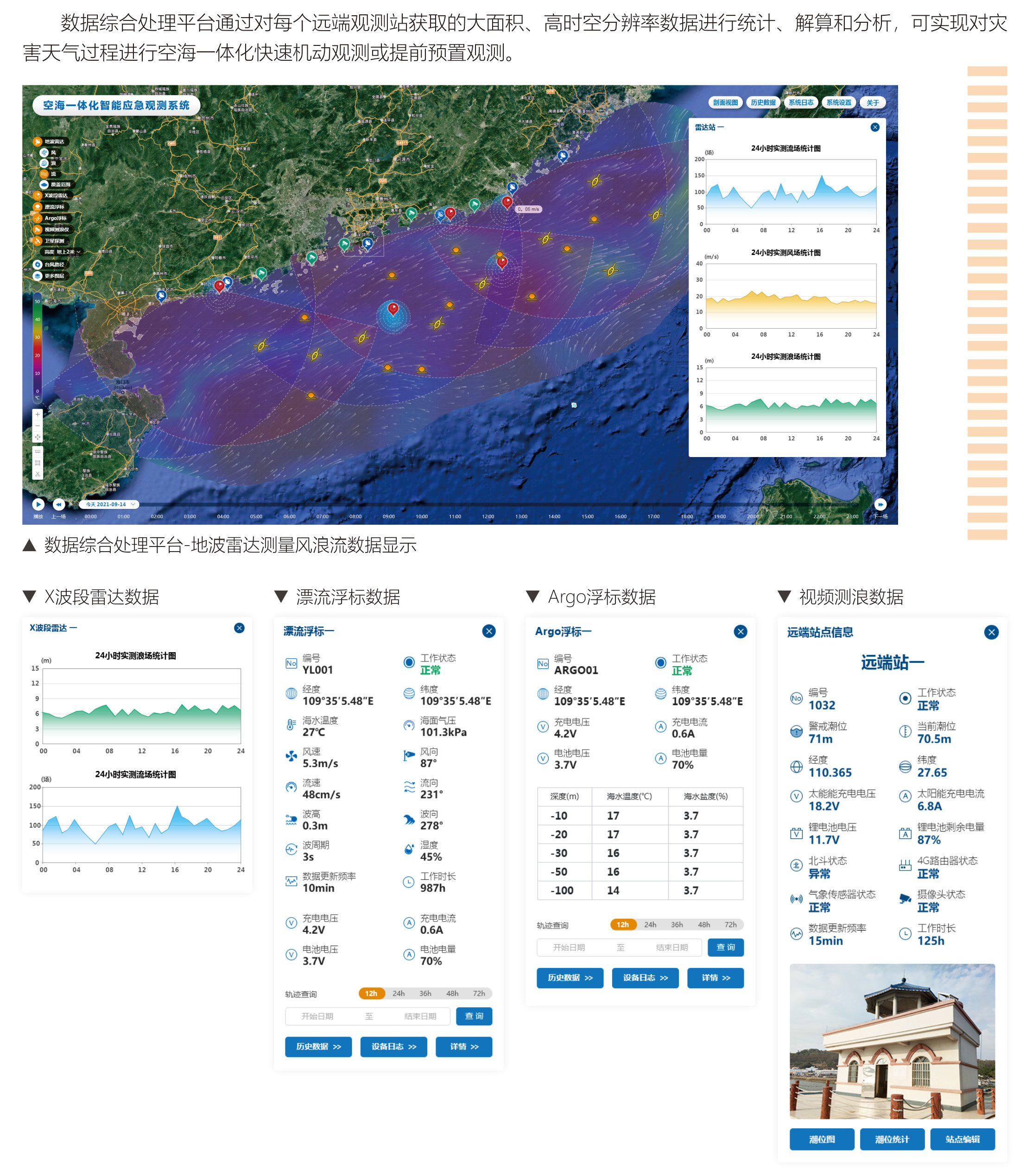Viewport: 1026px width, 1176px height.
Task: Click 查询 button in Argo浮标一 panel
Action: (x=726, y=947)
